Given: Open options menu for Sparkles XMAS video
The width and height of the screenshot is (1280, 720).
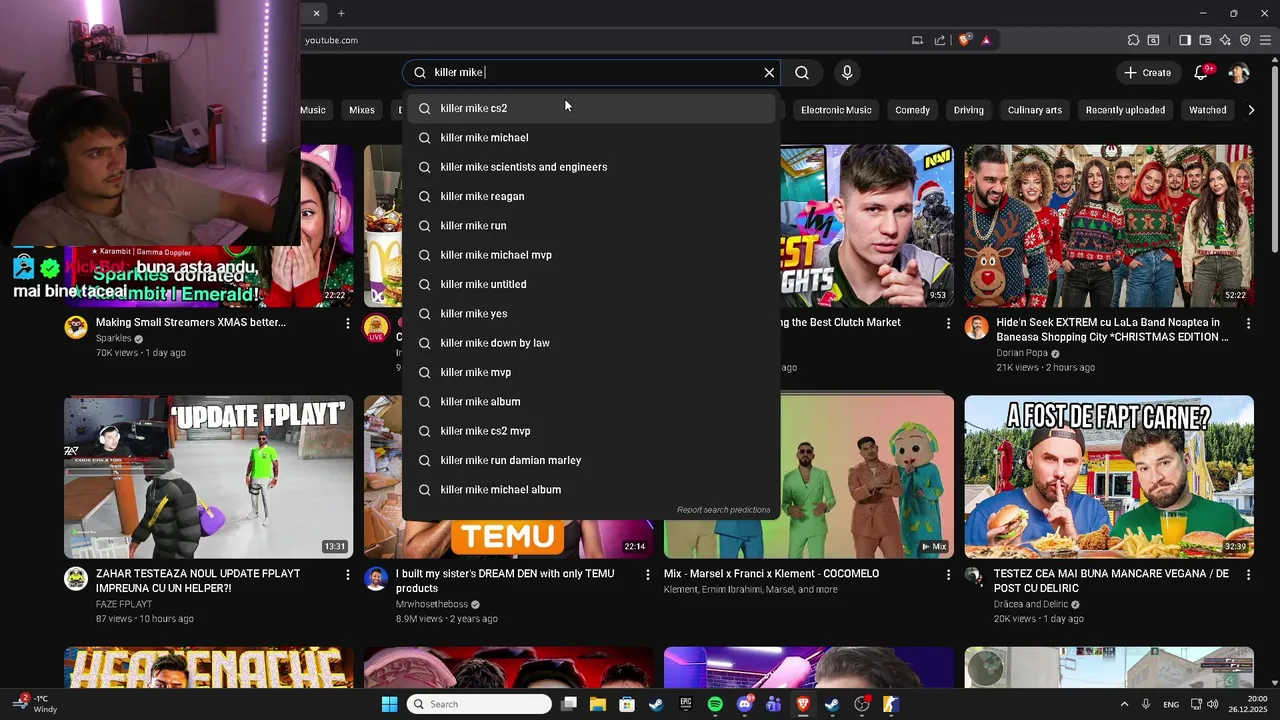Looking at the screenshot, I should point(347,324).
